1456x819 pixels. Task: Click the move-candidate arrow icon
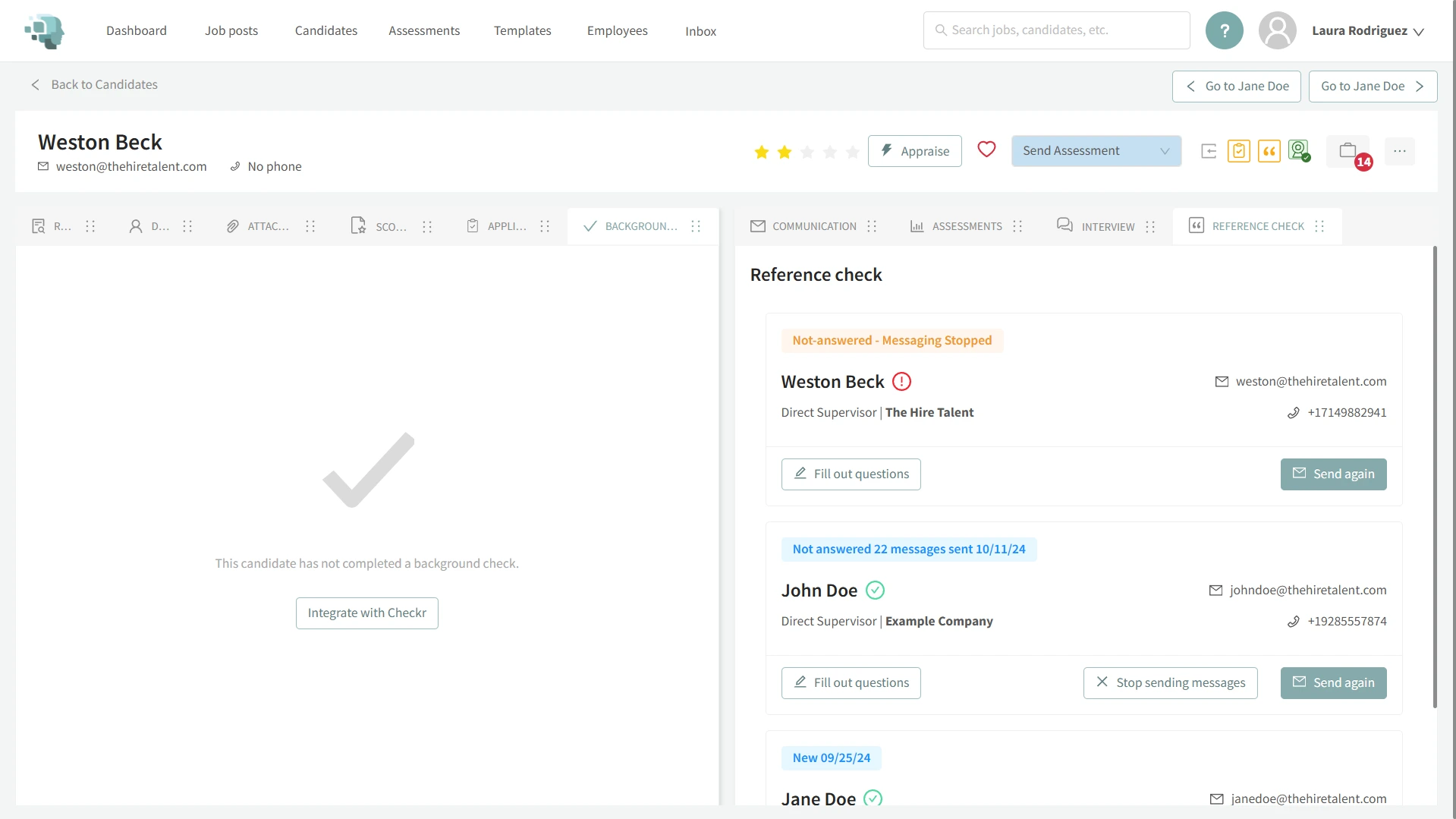[1209, 151]
